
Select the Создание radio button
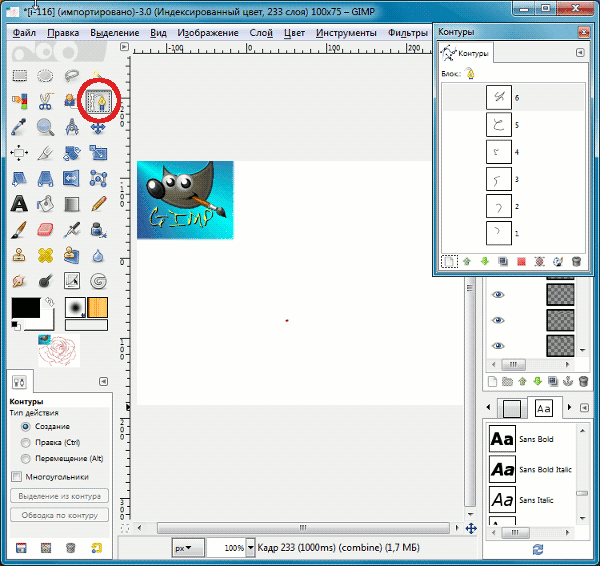tap(26, 426)
